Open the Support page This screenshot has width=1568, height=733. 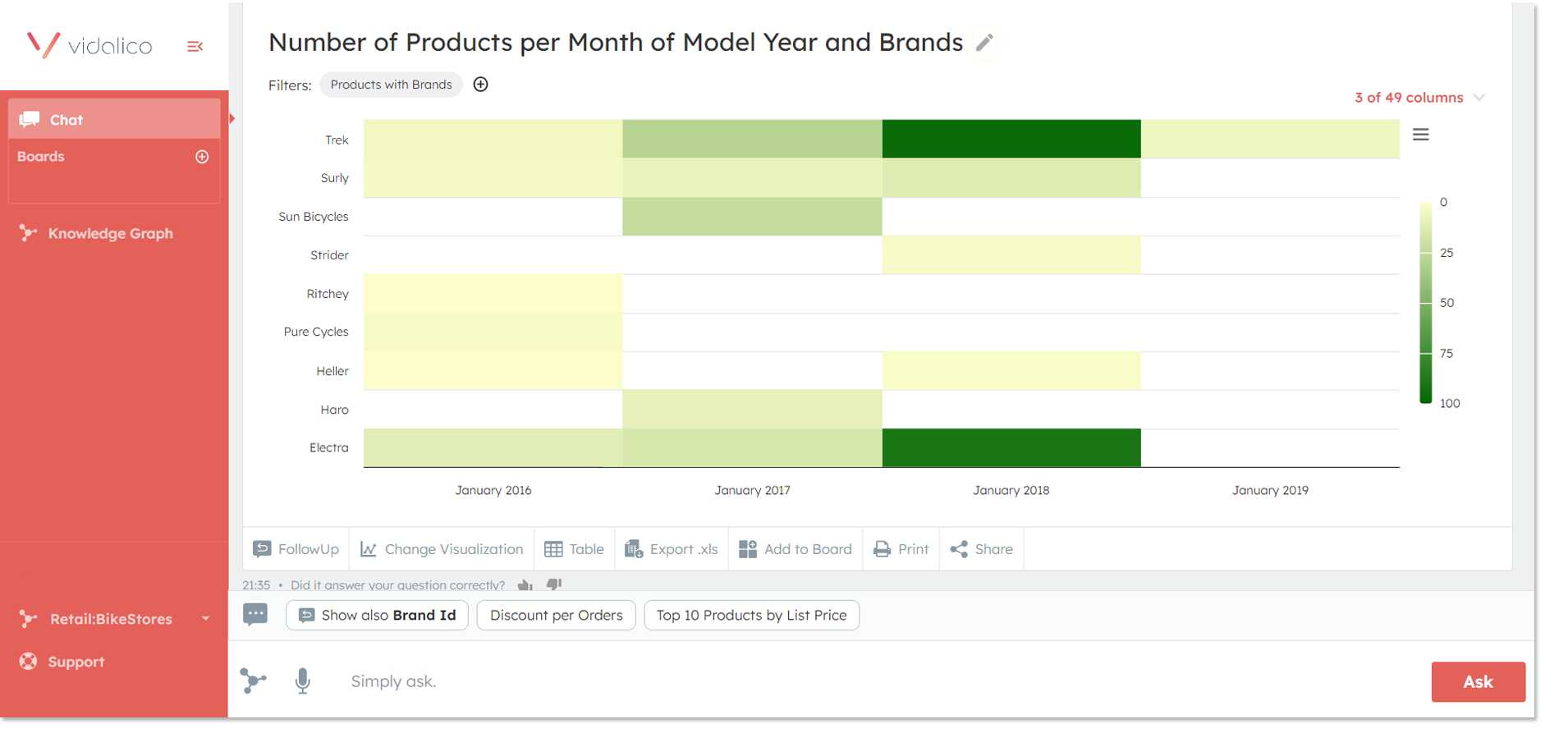62,662
